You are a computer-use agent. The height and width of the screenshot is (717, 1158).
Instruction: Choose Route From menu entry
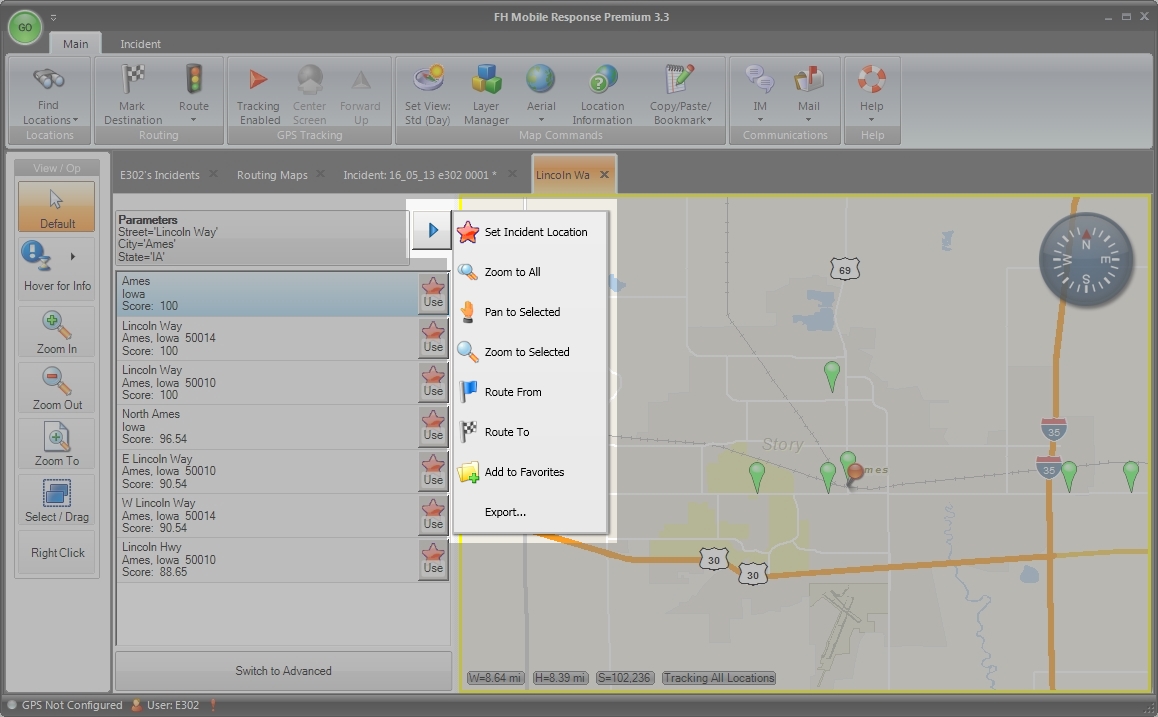530,392
